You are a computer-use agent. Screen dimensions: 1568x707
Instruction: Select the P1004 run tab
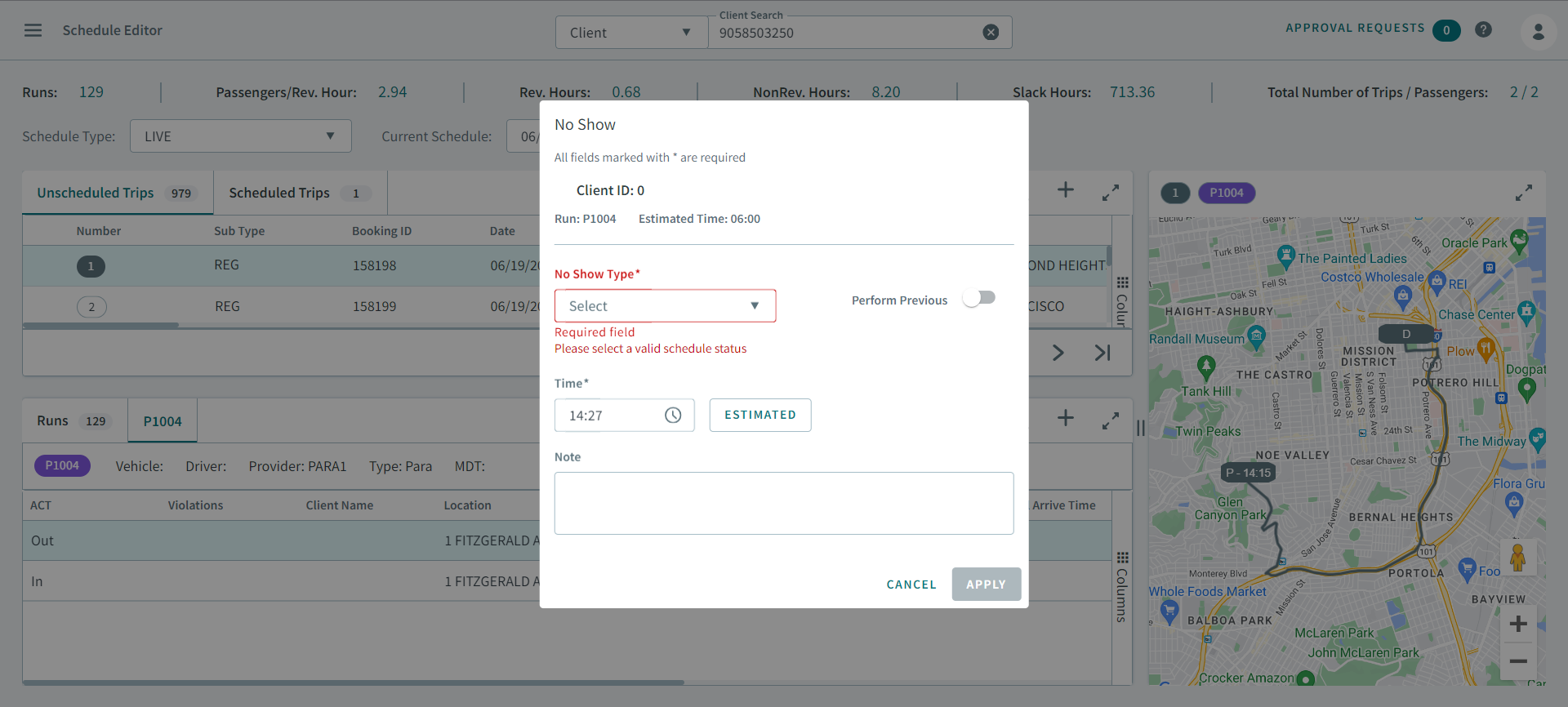[163, 421]
